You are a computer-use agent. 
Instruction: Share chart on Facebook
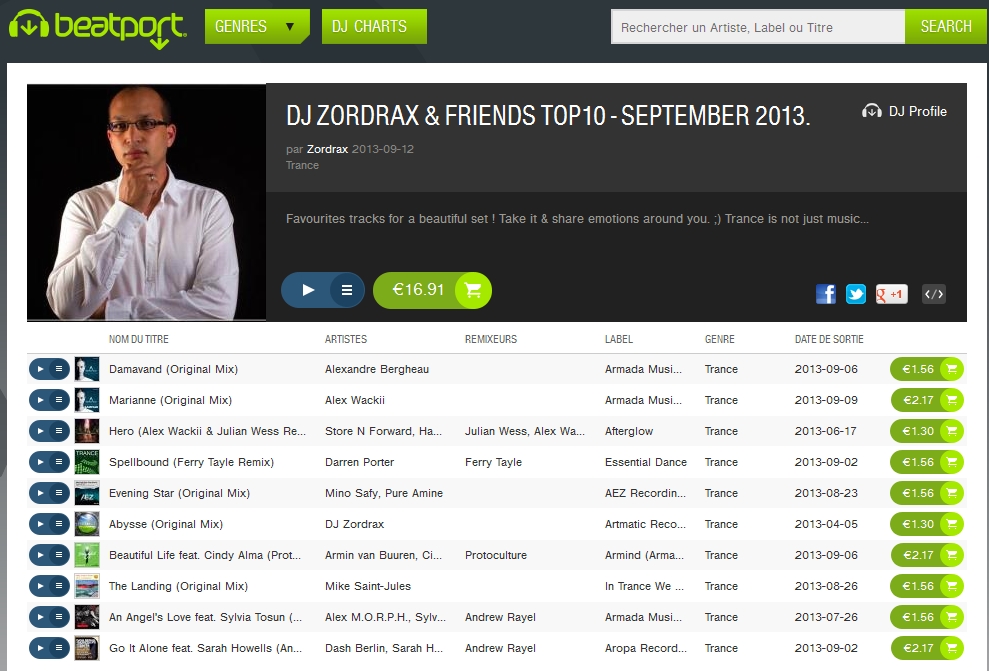point(826,294)
